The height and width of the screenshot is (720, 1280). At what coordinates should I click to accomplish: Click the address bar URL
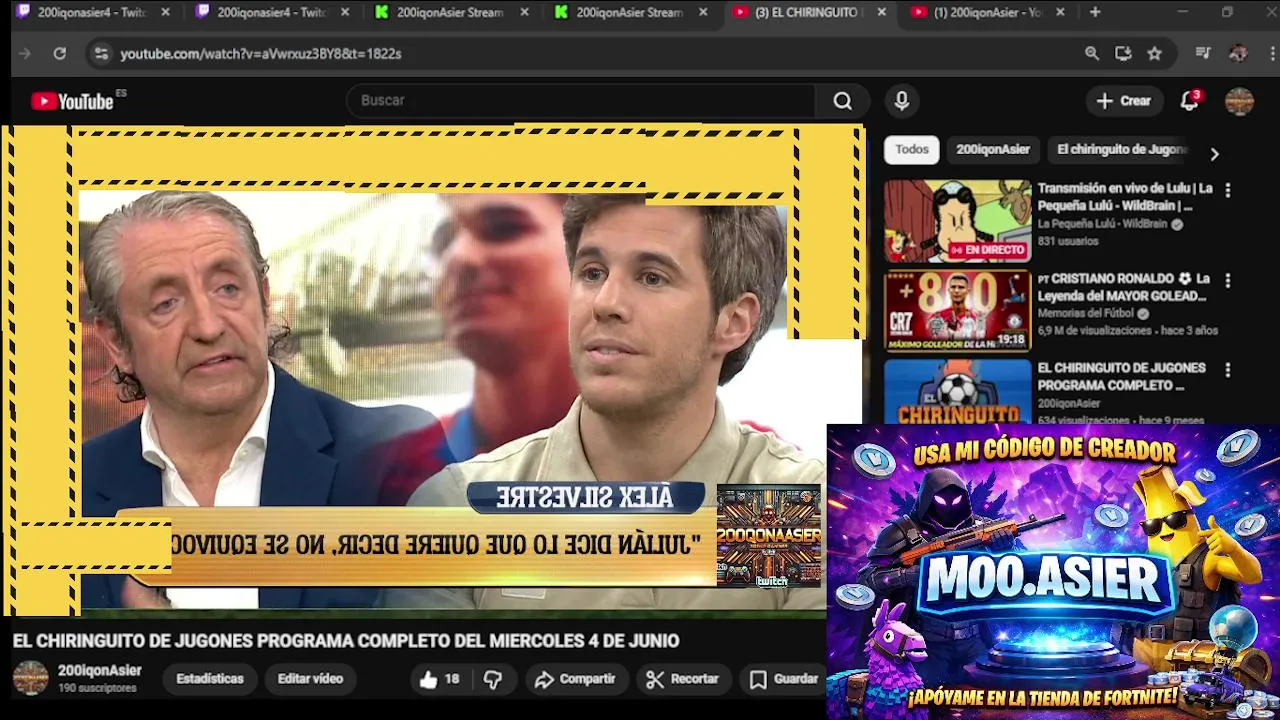point(261,53)
